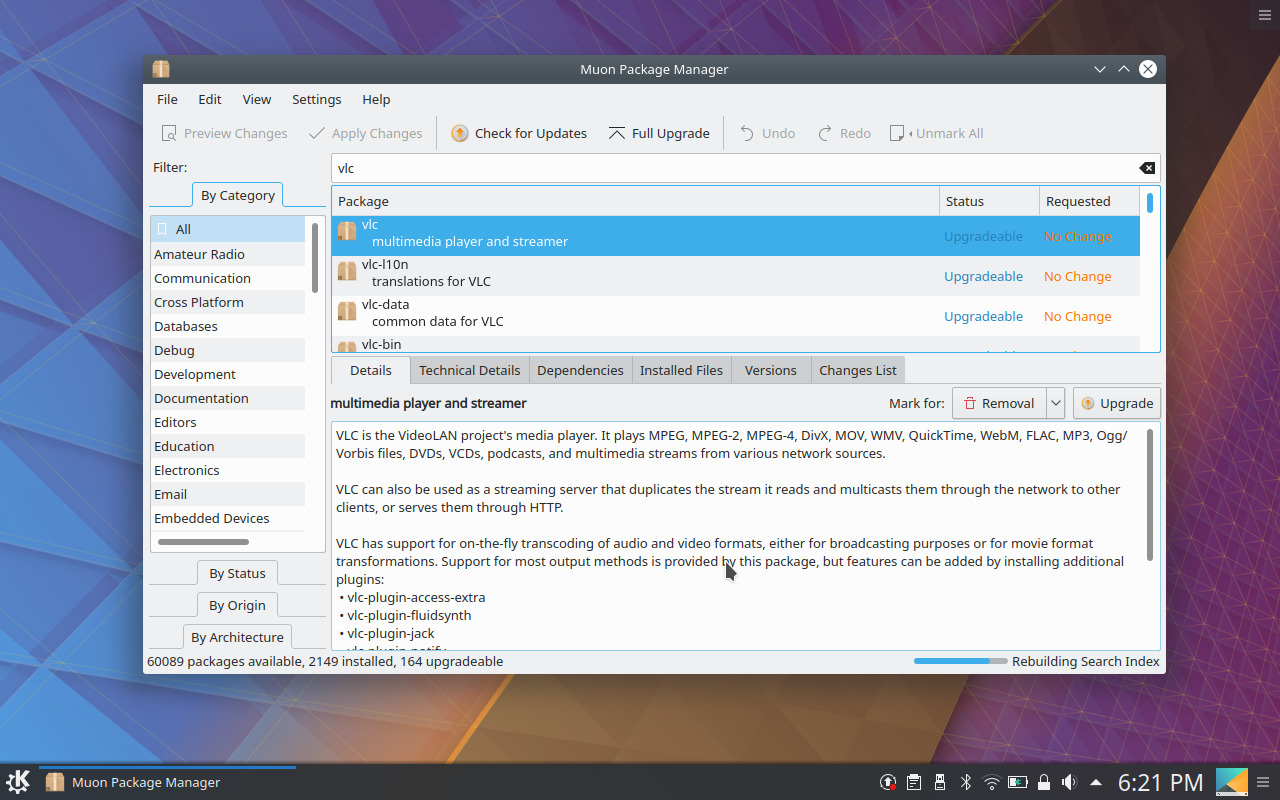1280x800 pixels.
Task: Select the By Category filter tab
Action: point(238,195)
